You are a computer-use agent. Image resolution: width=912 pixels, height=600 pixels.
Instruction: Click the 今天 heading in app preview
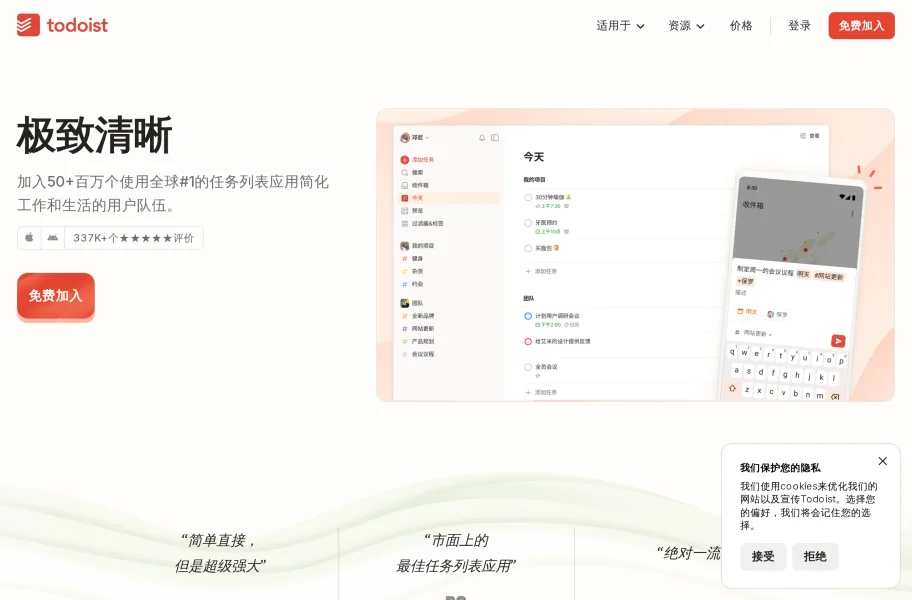pyautogui.click(x=533, y=157)
